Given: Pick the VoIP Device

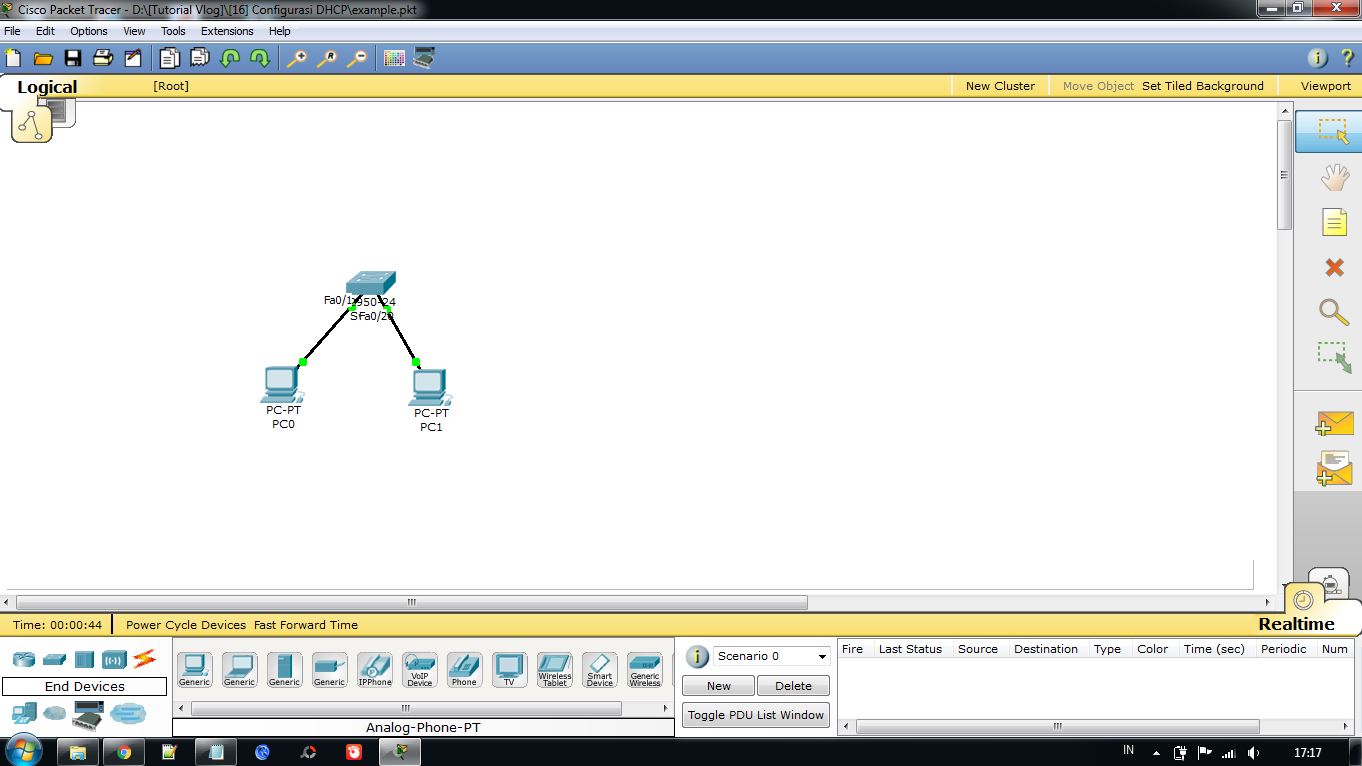Looking at the screenshot, I should coord(419,670).
